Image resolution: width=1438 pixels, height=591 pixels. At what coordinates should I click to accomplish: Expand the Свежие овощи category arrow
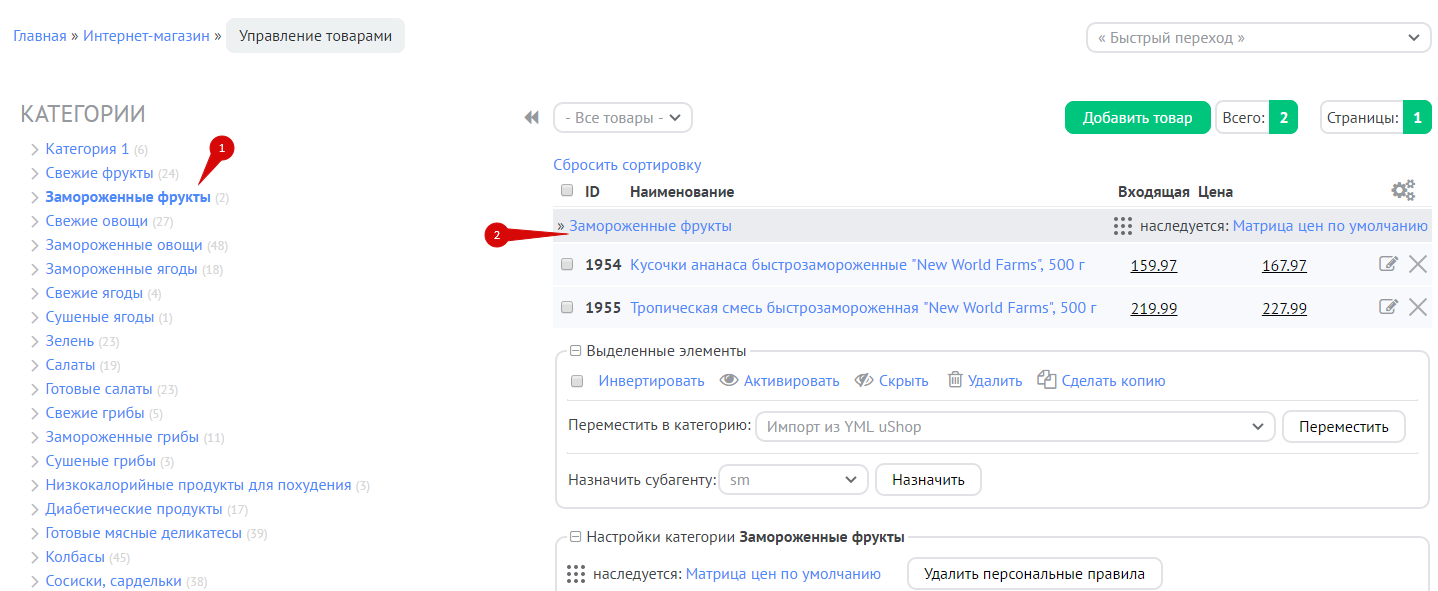point(35,221)
